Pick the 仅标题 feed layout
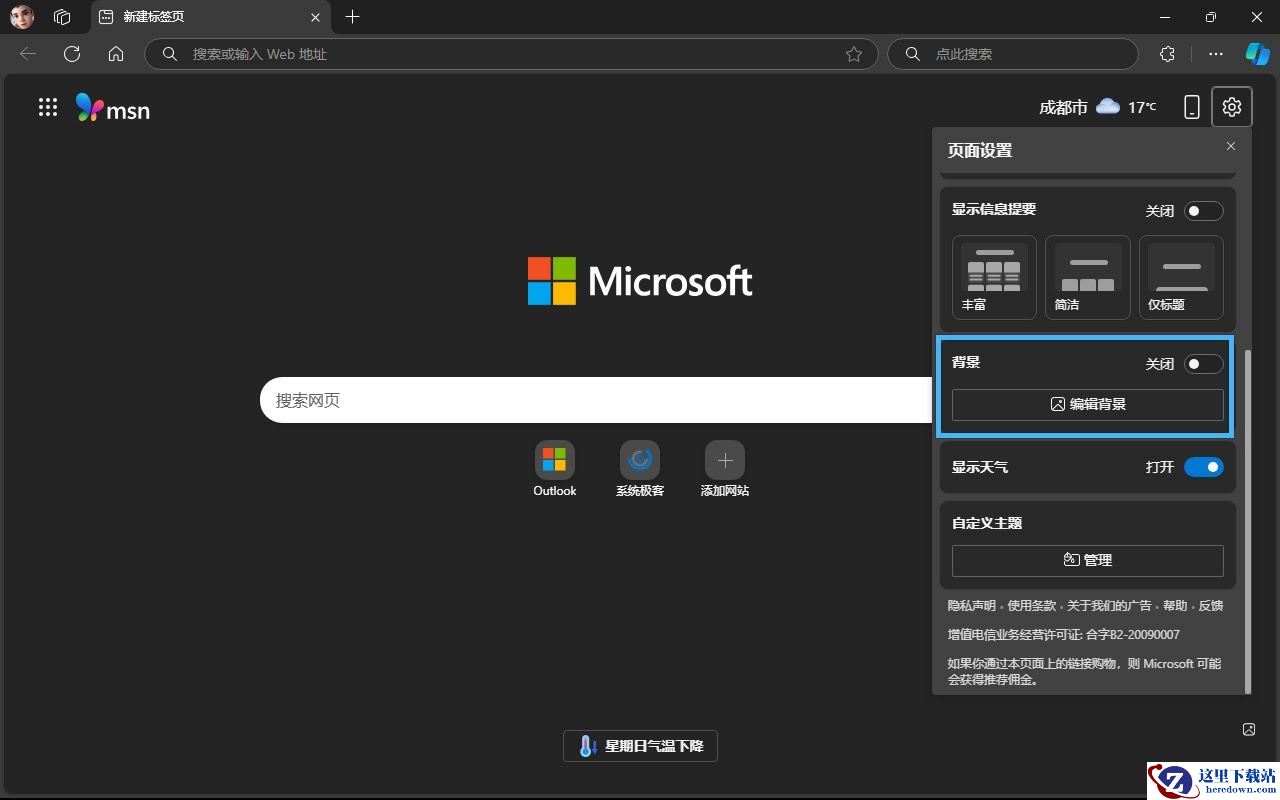 coord(1181,277)
